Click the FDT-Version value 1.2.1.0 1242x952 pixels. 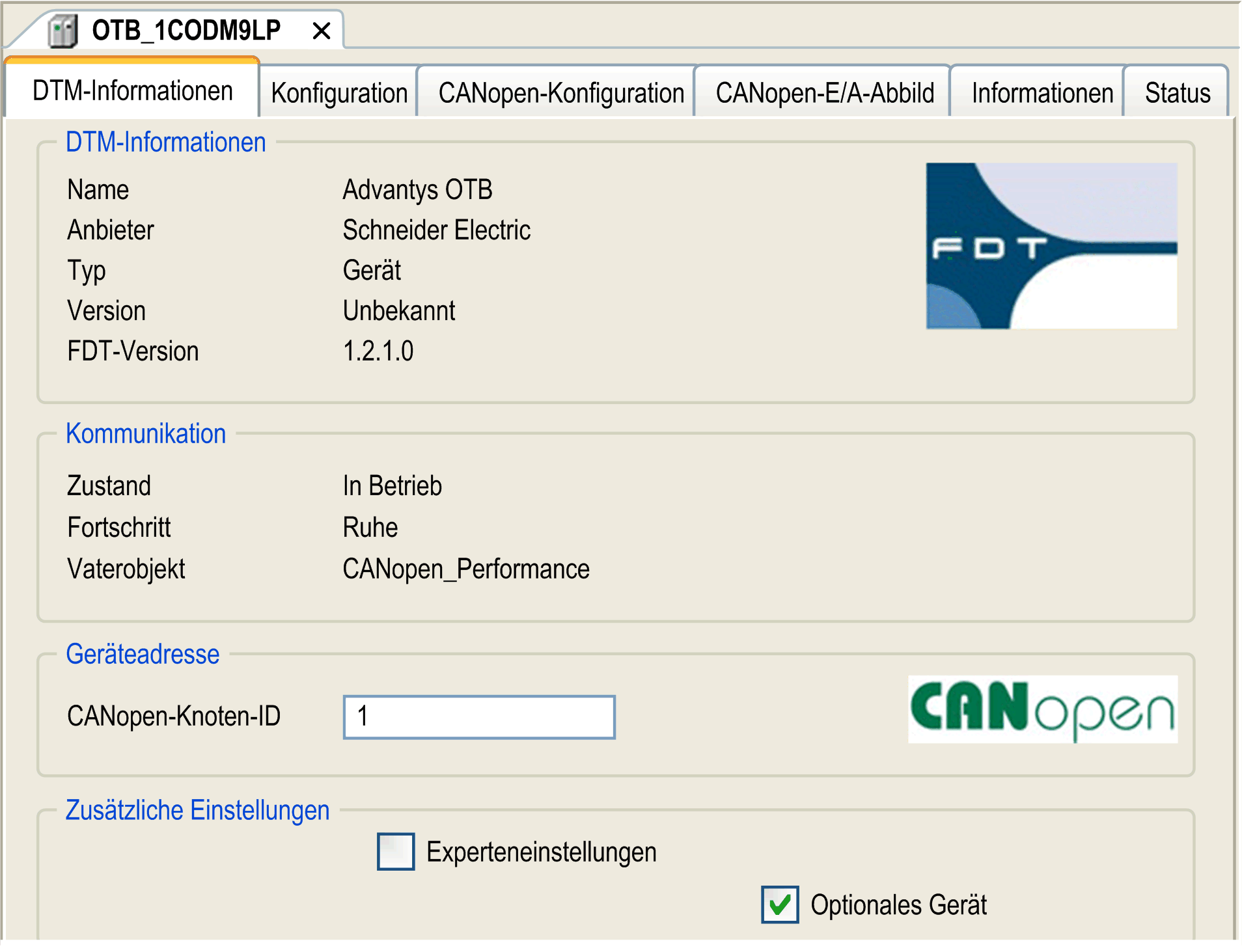(x=378, y=351)
